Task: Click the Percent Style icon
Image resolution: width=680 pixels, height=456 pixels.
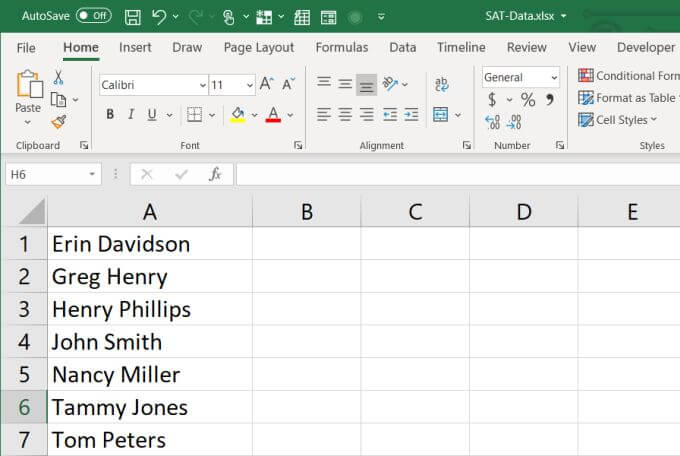Action: point(528,100)
